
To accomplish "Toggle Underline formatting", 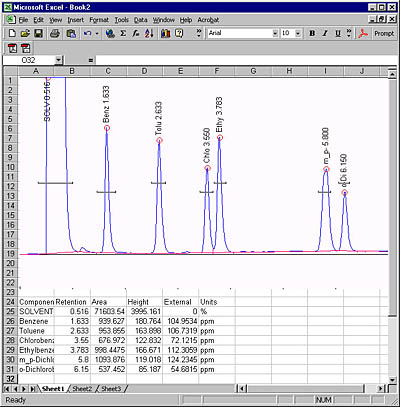I will 338,33.
